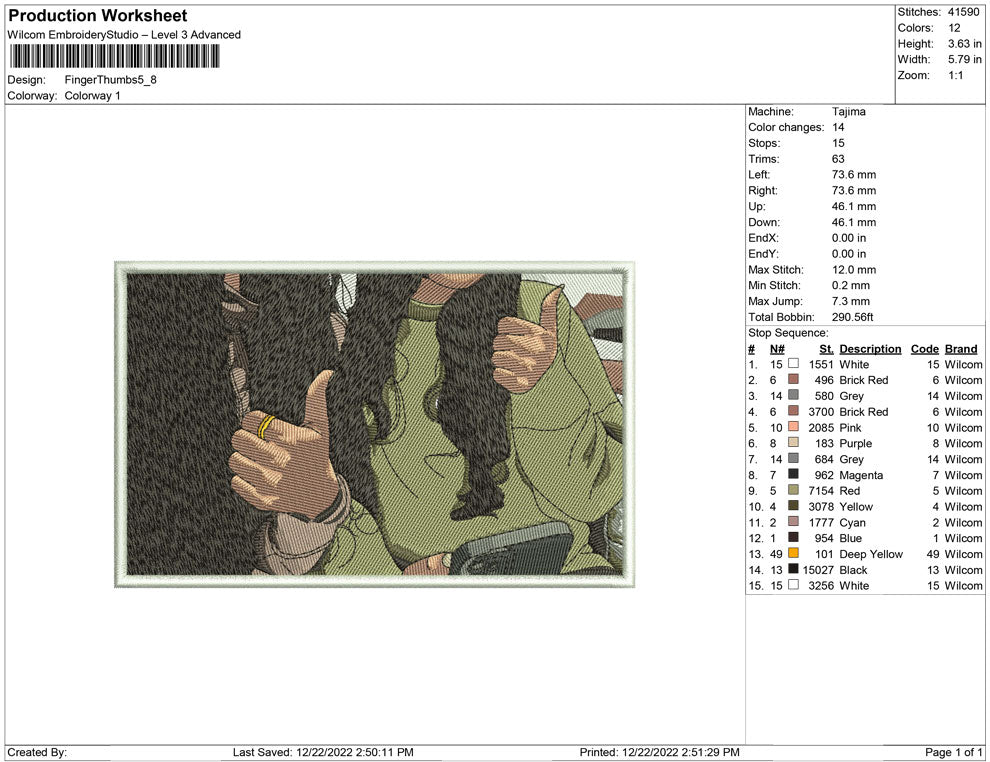The height and width of the screenshot is (762, 990).
Task: Click the 'Colorway 1' value
Action: (x=92, y=96)
